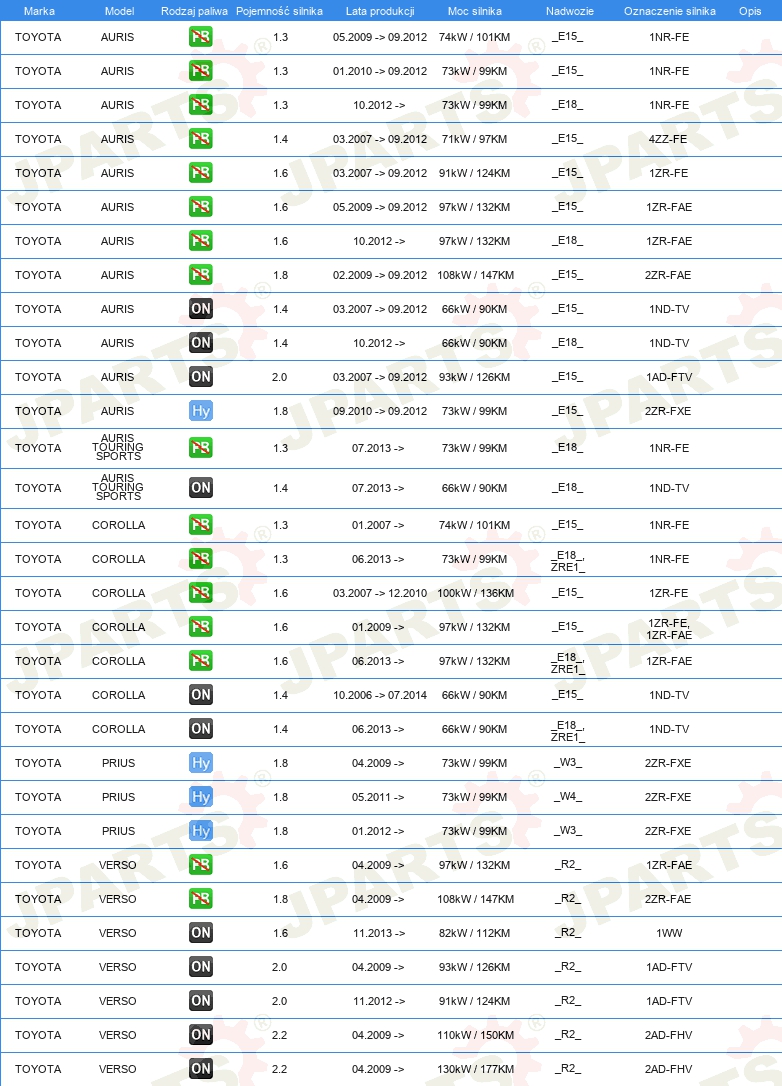The image size is (782, 1086).
Task: Click the petrol icon for AURIS 1.6 05.2009 -> 09.2012
Action: click(200, 206)
